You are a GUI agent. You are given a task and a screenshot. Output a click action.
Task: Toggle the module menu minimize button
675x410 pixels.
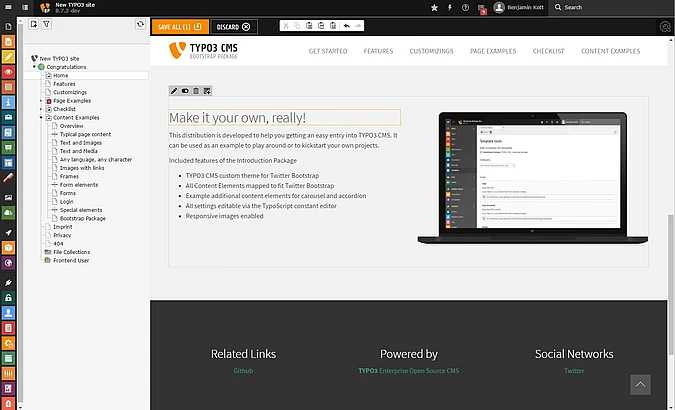point(8,7)
